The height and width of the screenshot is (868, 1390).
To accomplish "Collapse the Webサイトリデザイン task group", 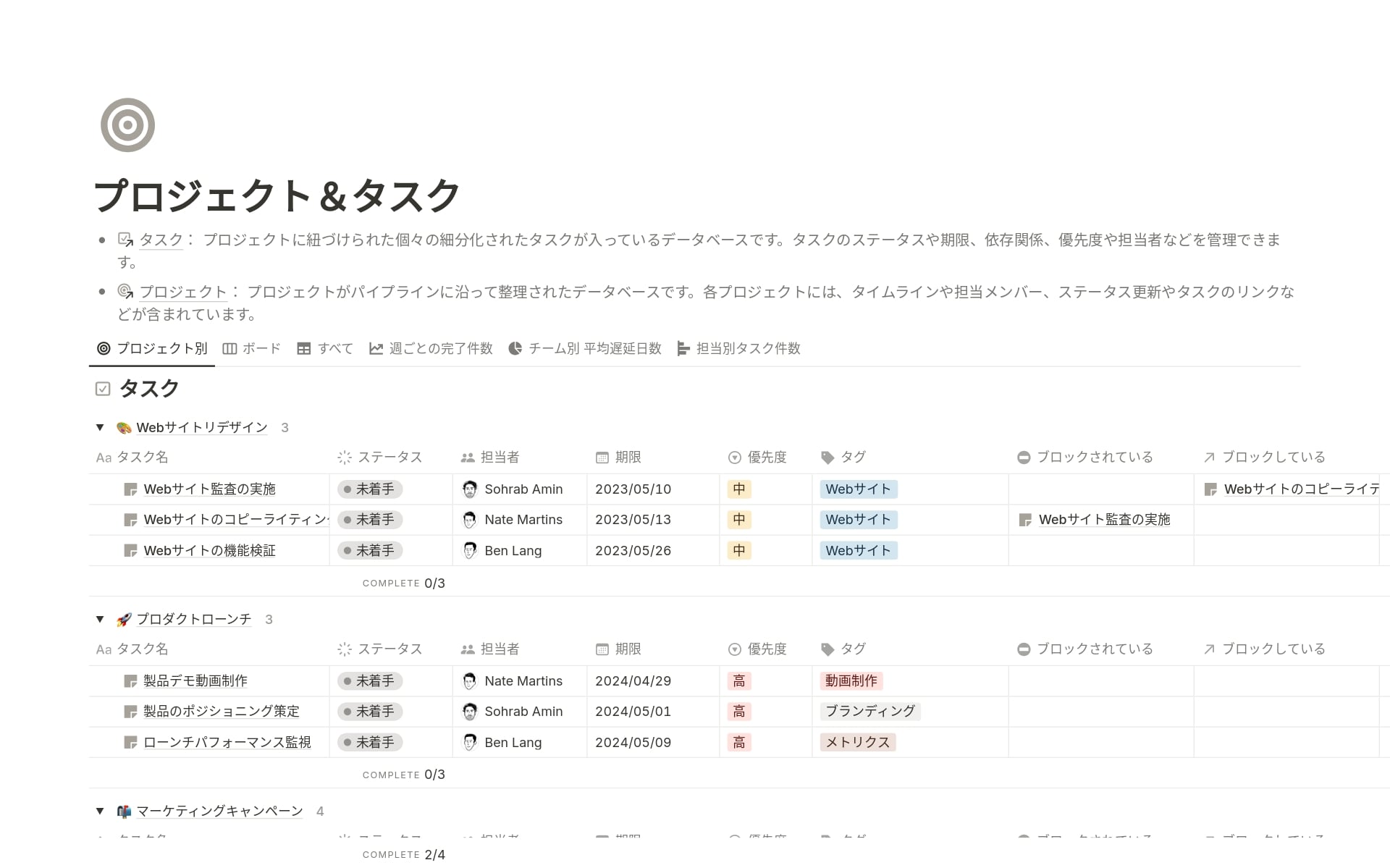I will tap(100, 427).
